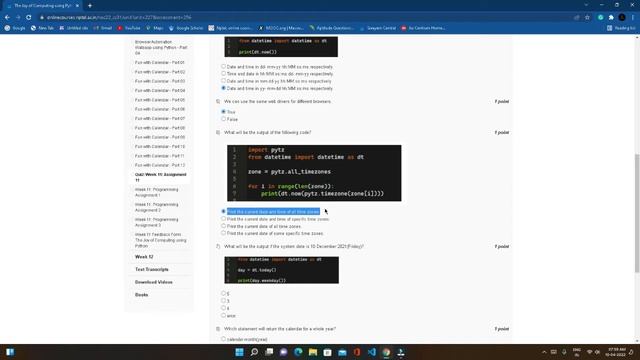Choose True for web drivers question
The height and width of the screenshot is (360, 640).
click(x=223, y=111)
